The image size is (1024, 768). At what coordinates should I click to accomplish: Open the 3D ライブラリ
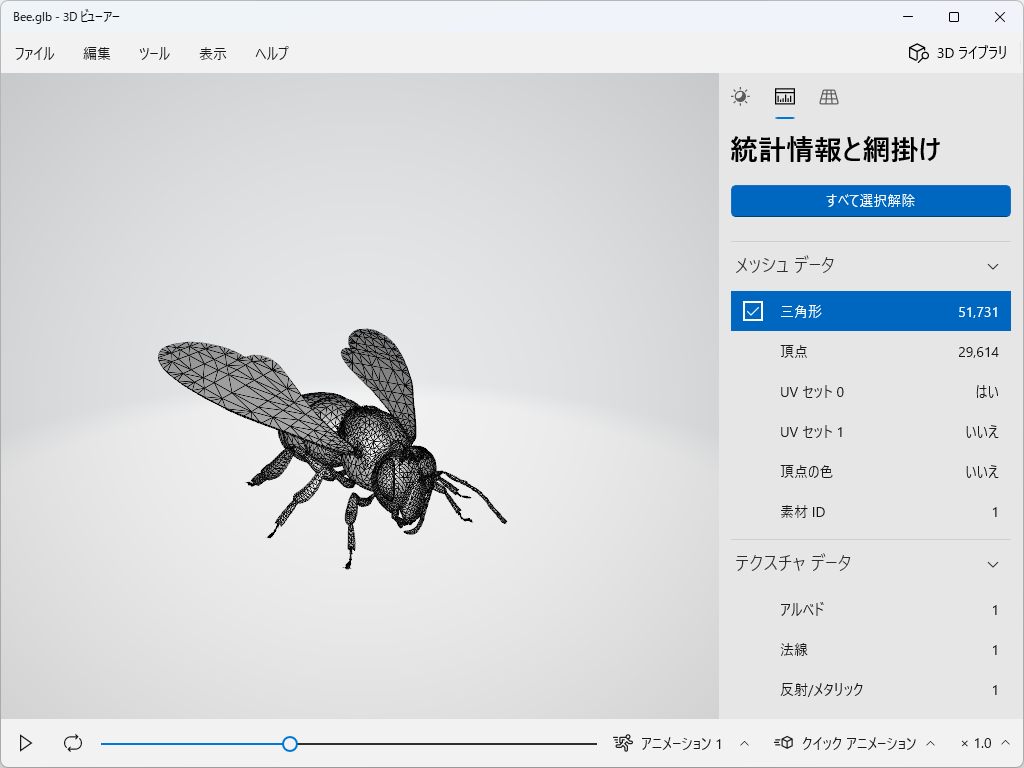coord(958,54)
